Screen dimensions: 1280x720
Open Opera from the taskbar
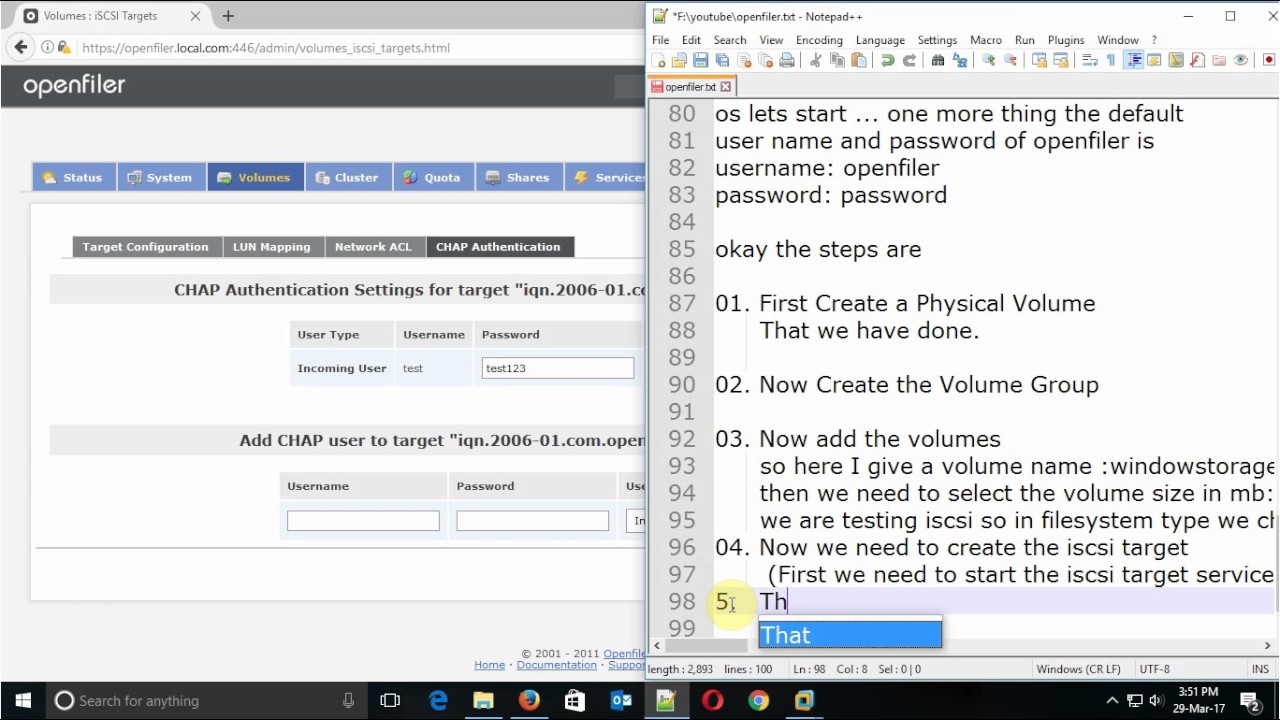pyautogui.click(x=712, y=701)
